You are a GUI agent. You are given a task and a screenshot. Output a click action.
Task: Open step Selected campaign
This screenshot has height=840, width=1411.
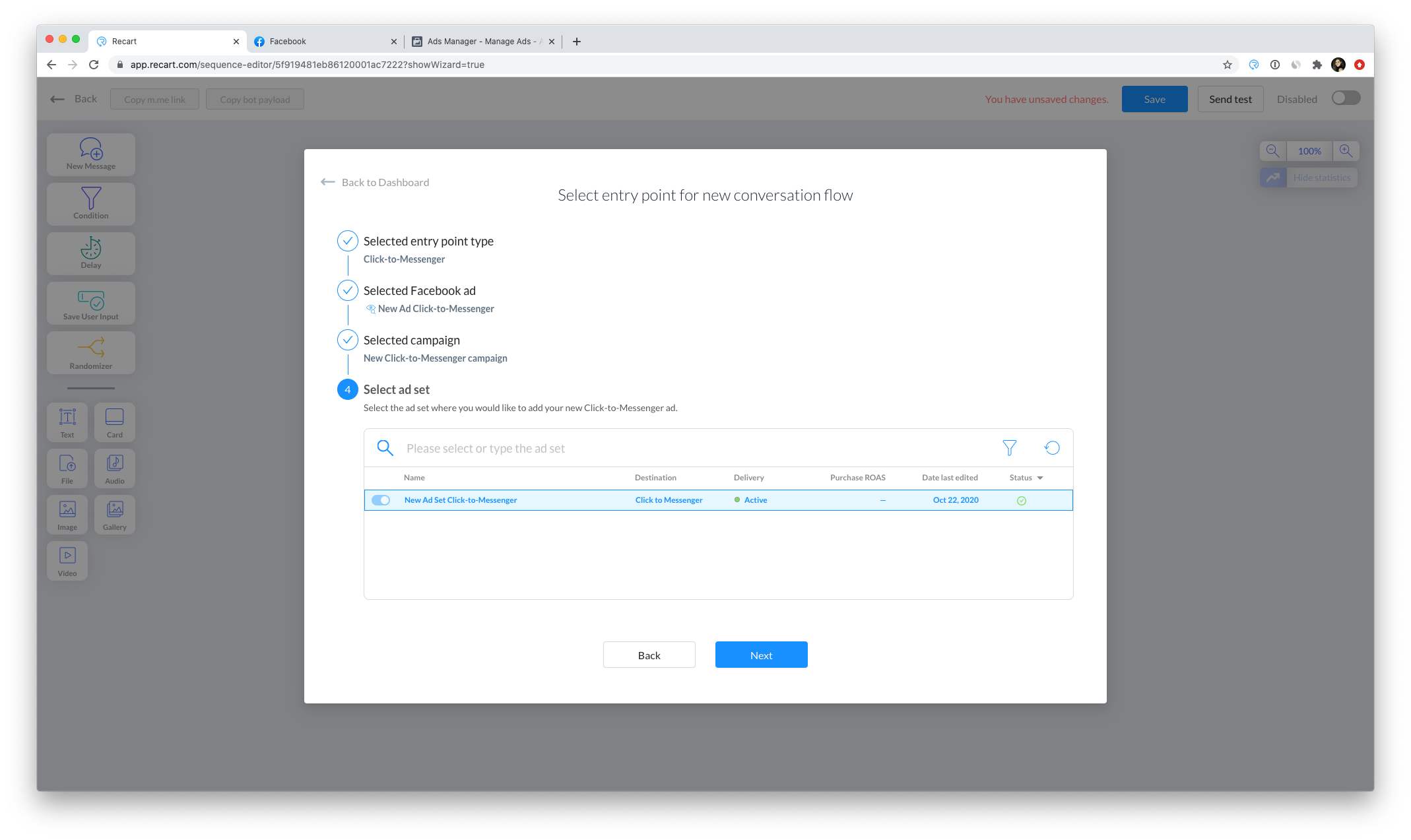(412, 340)
